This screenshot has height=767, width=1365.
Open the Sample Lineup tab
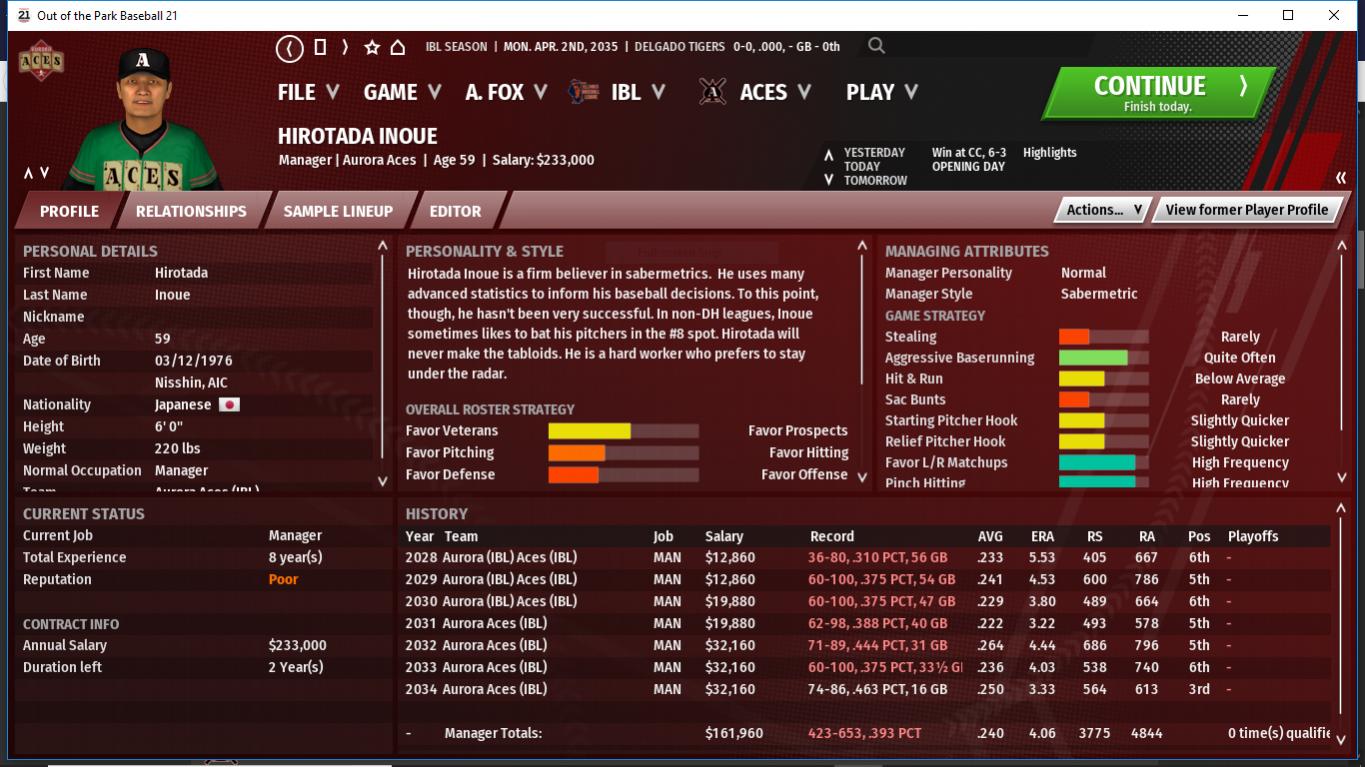click(x=338, y=211)
